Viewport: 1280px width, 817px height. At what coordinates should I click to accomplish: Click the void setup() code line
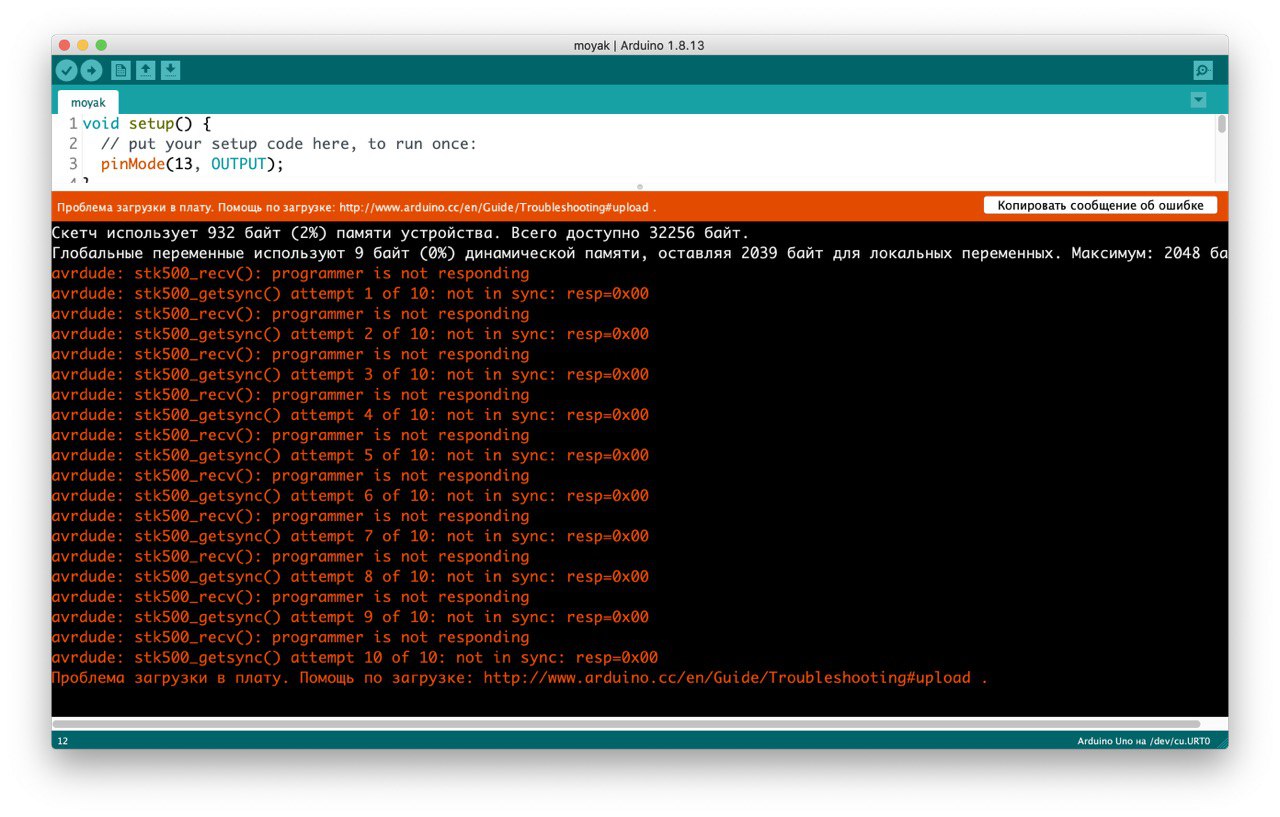(x=147, y=124)
